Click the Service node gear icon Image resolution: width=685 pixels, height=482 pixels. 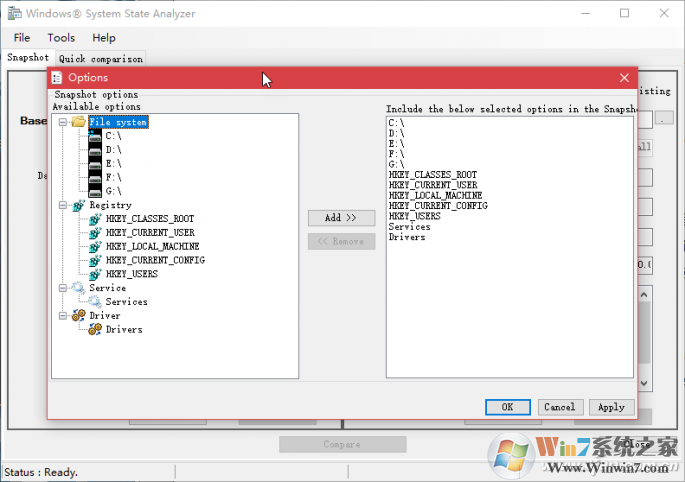[x=79, y=288]
